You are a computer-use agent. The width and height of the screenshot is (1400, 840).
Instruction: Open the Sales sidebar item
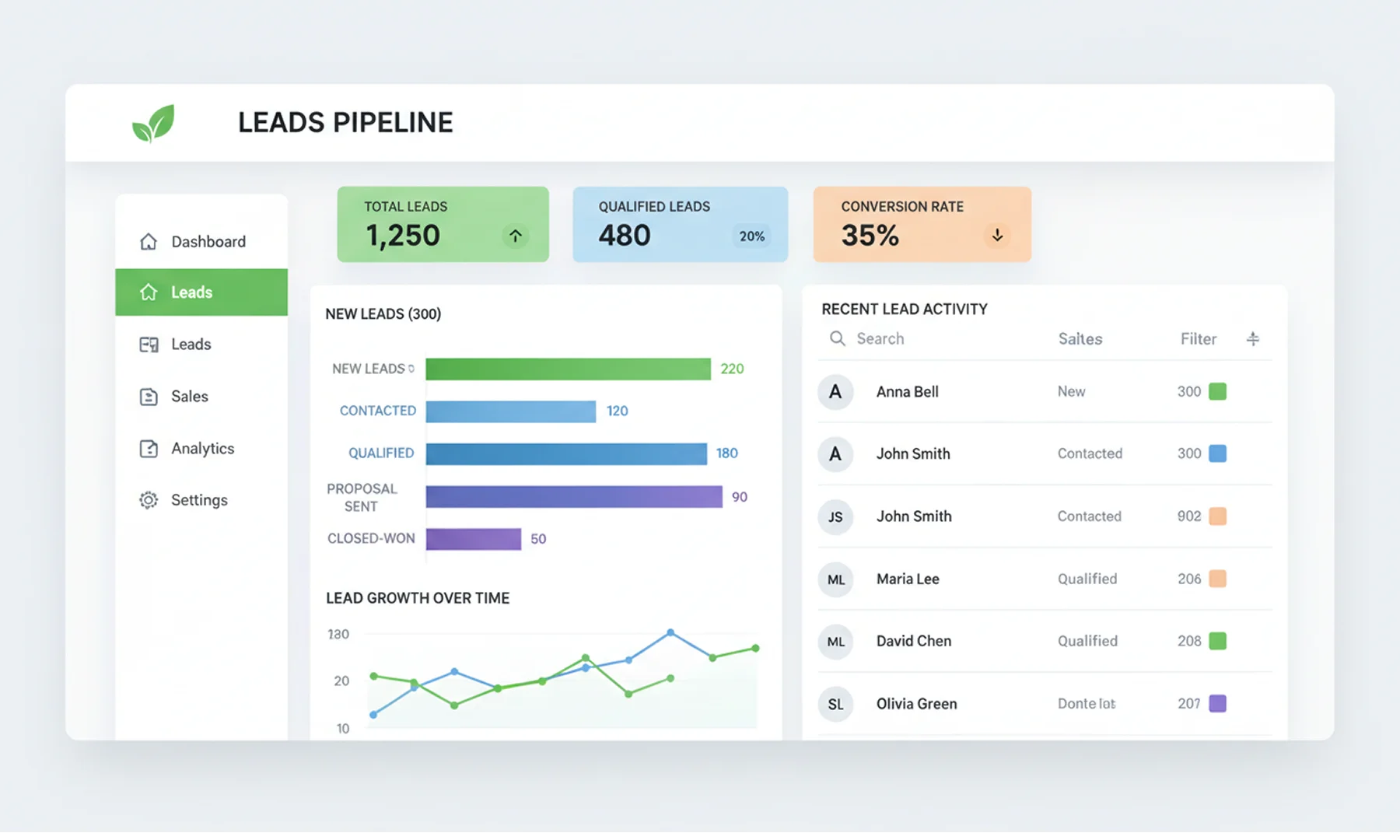[201, 397]
